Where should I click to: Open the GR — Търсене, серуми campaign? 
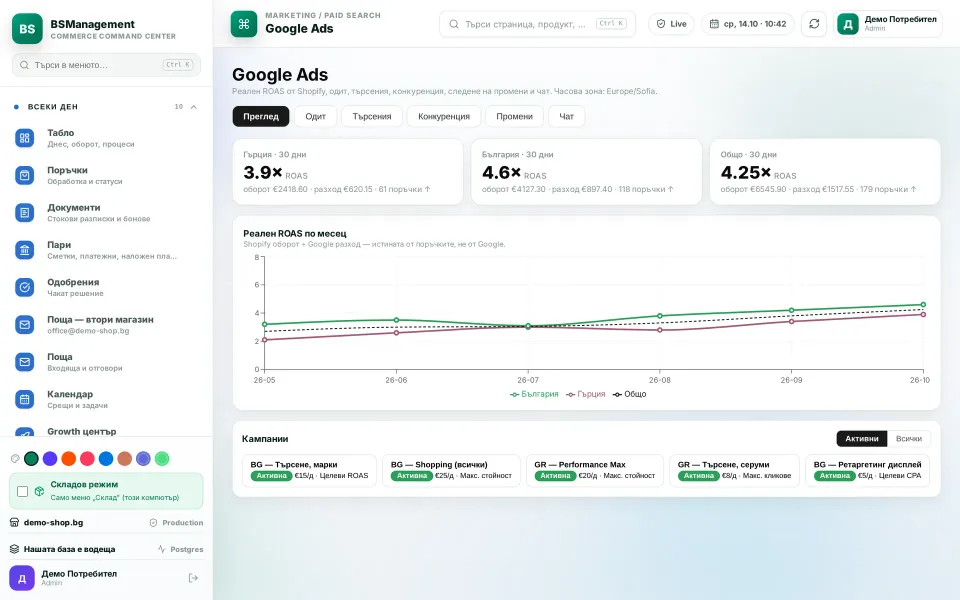coord(734,470)
